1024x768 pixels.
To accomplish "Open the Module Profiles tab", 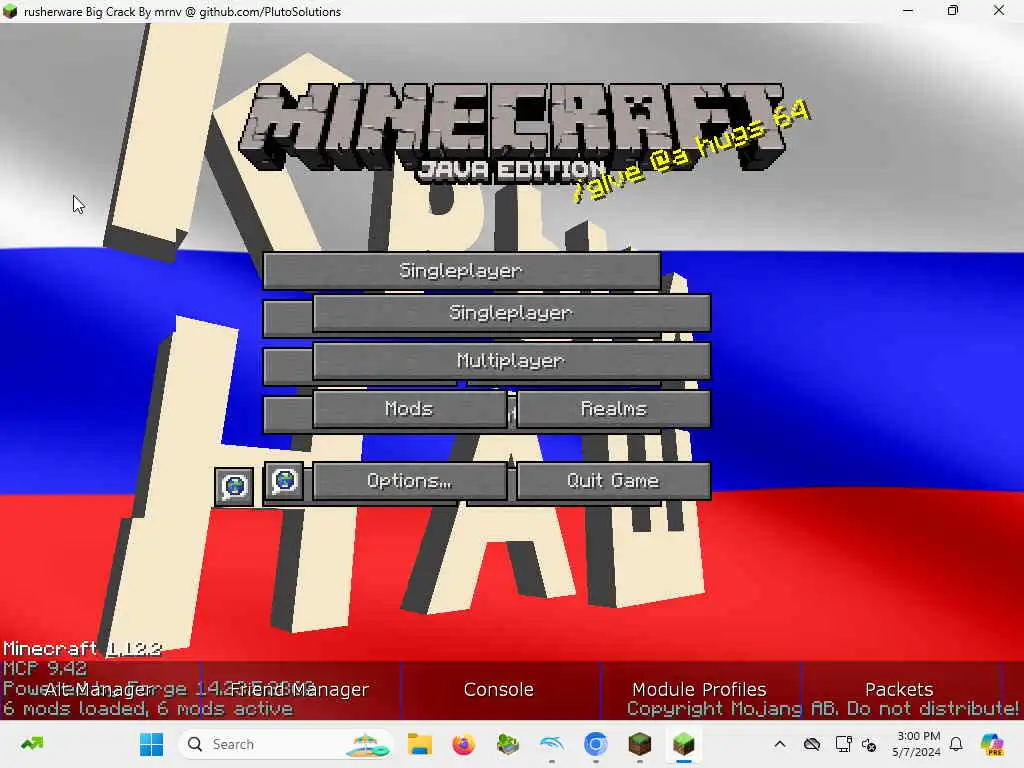I will pos(699,690).
